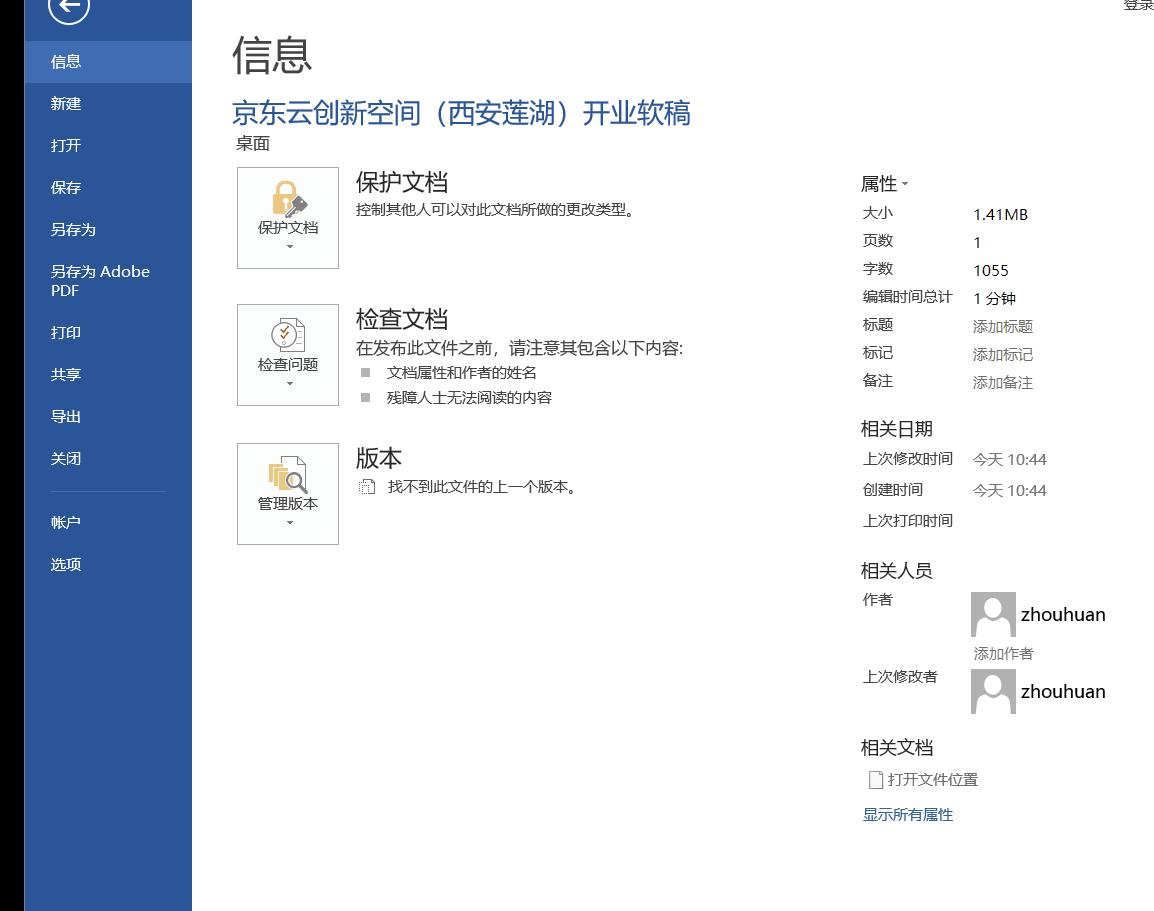
Task: Click the 信息 page title
Action: [x=272, y=55]
